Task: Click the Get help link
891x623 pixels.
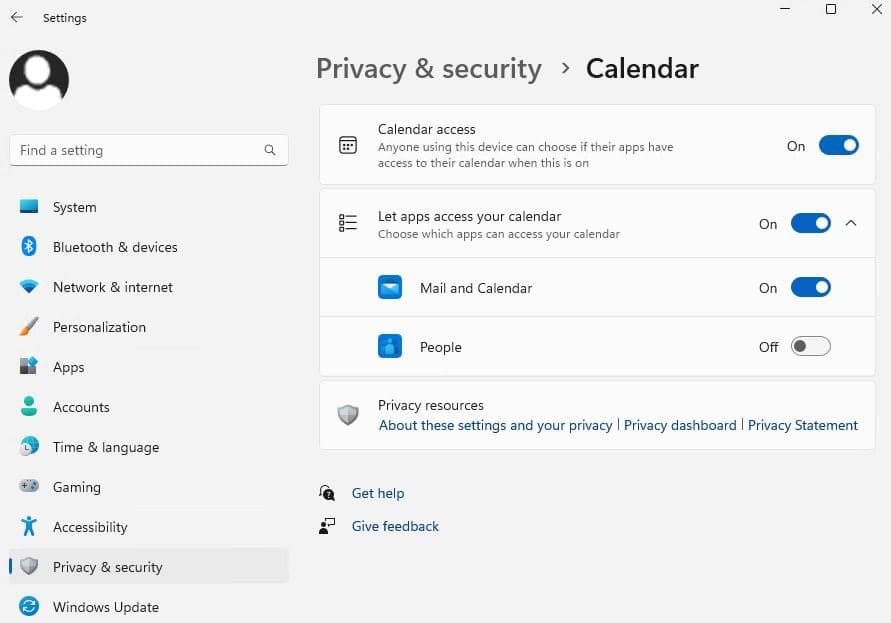Action: (378, 493)
